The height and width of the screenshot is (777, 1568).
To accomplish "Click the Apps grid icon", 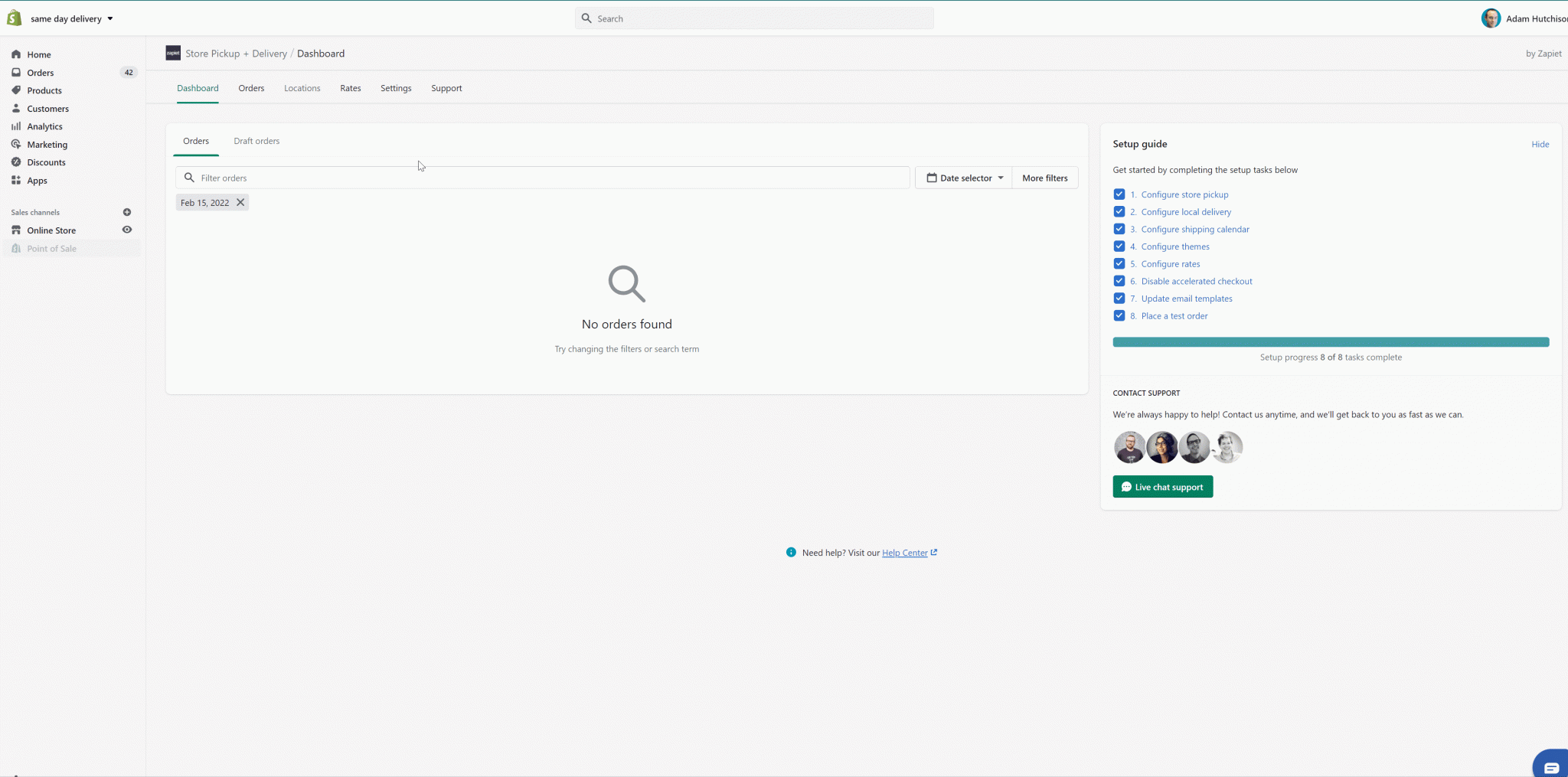I will (x=16, y=181).
